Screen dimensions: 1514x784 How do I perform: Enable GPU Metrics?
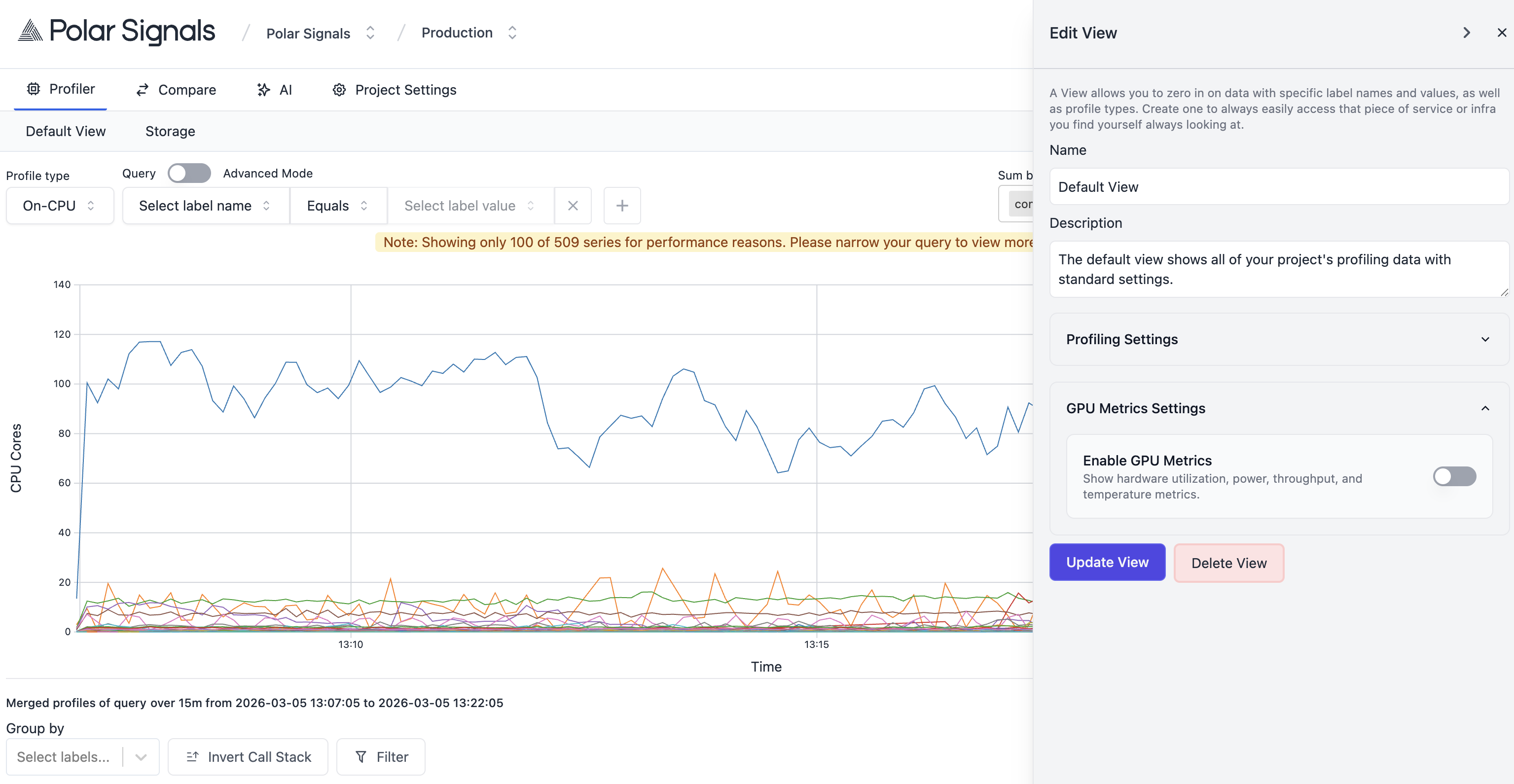tap(1454, 477)
